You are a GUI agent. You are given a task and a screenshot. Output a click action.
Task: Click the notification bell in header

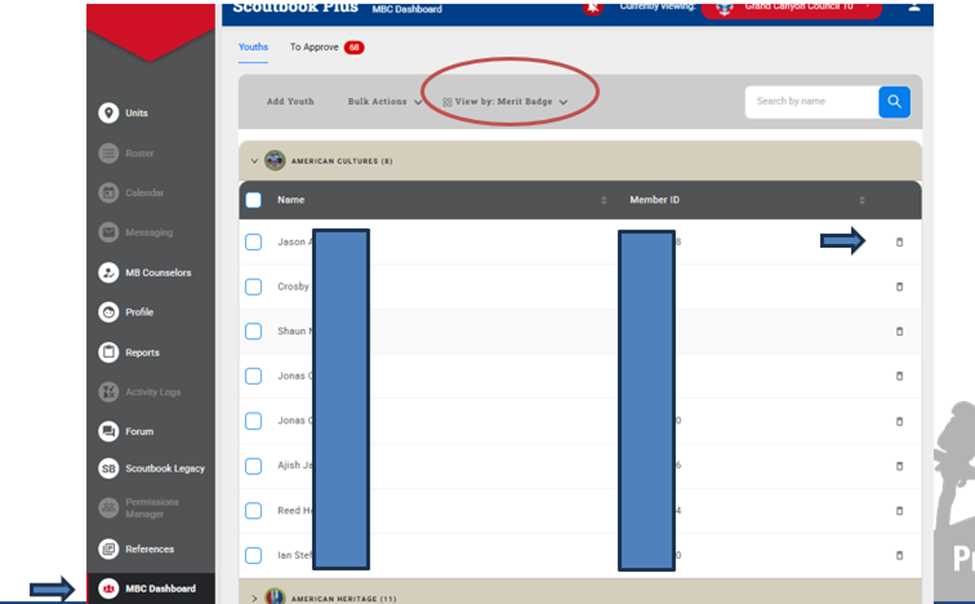593,7
